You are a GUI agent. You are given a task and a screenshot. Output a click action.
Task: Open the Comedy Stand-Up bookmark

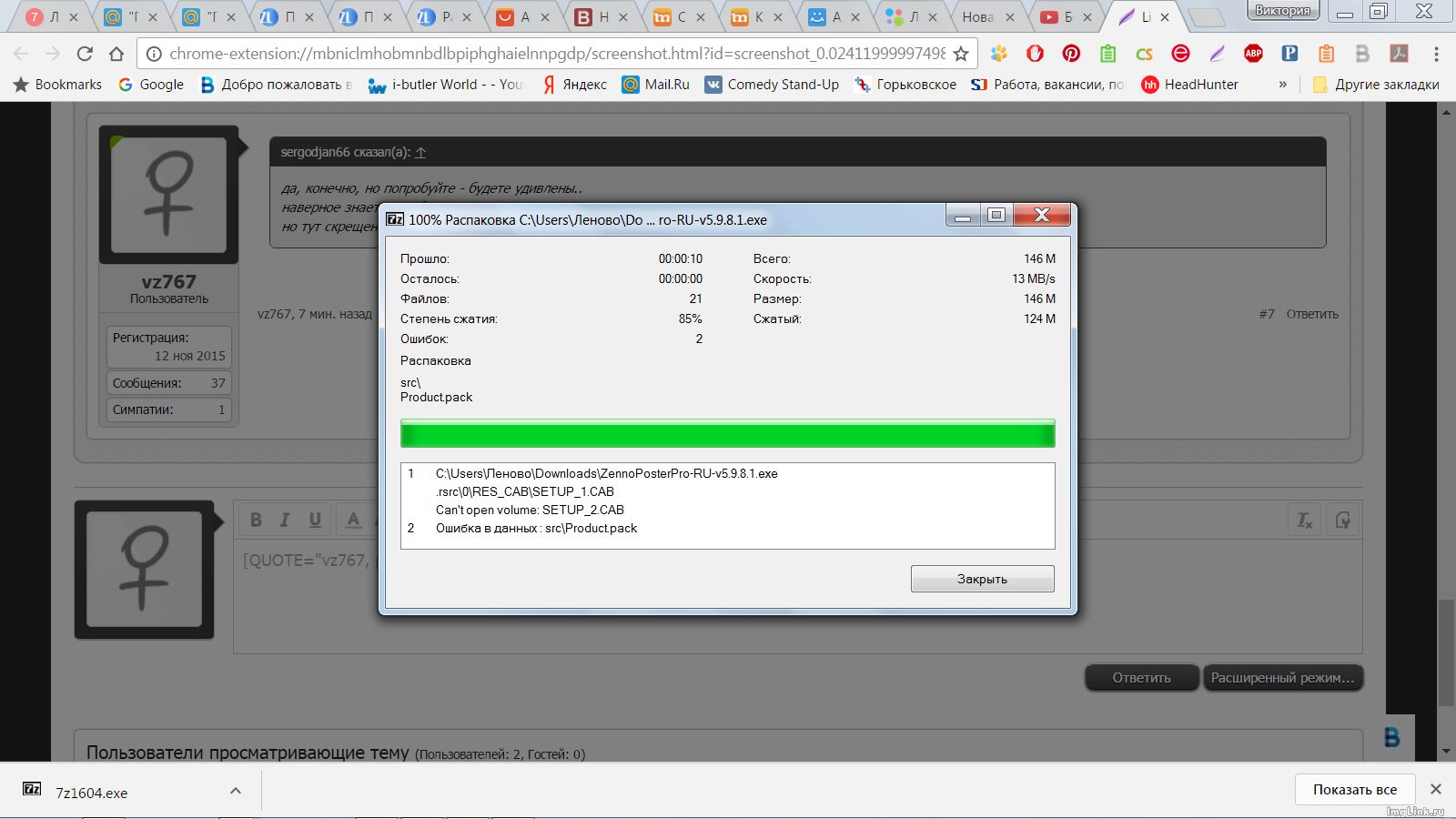772,85
